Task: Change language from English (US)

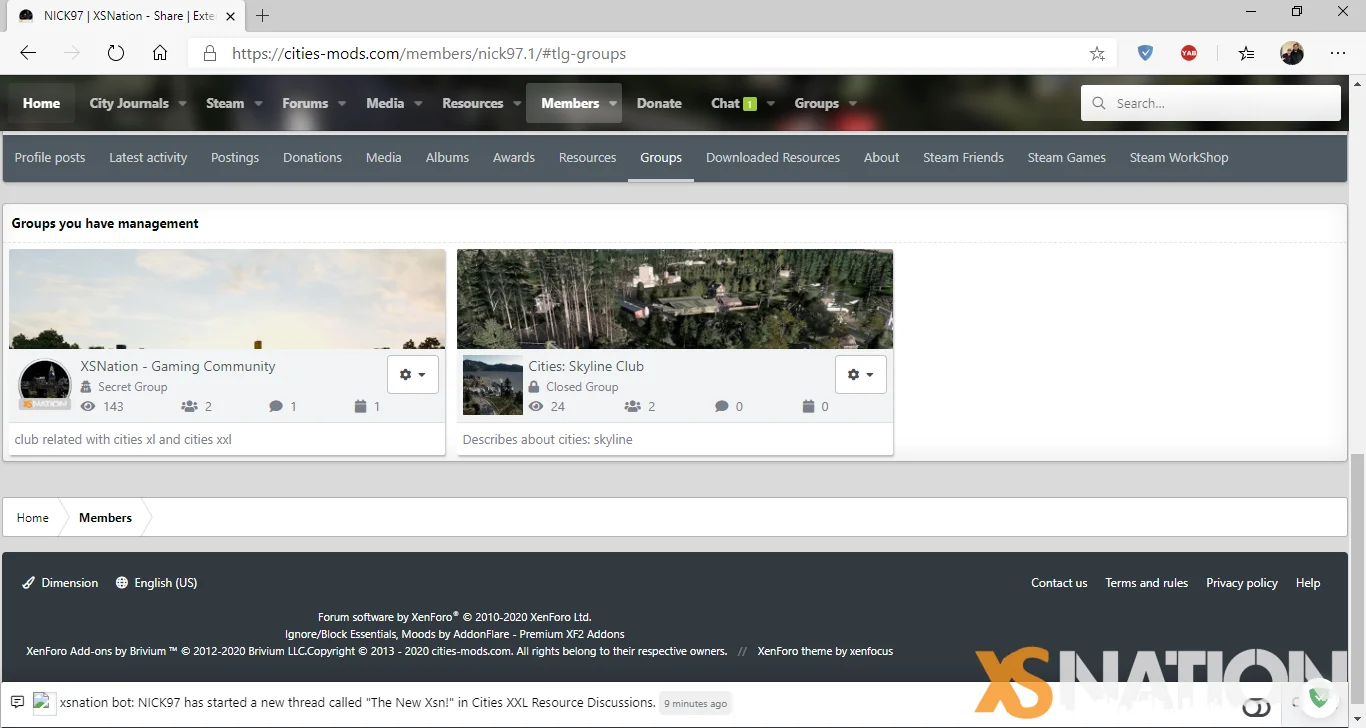Action: pyautogui.click(x=156, y=583)
